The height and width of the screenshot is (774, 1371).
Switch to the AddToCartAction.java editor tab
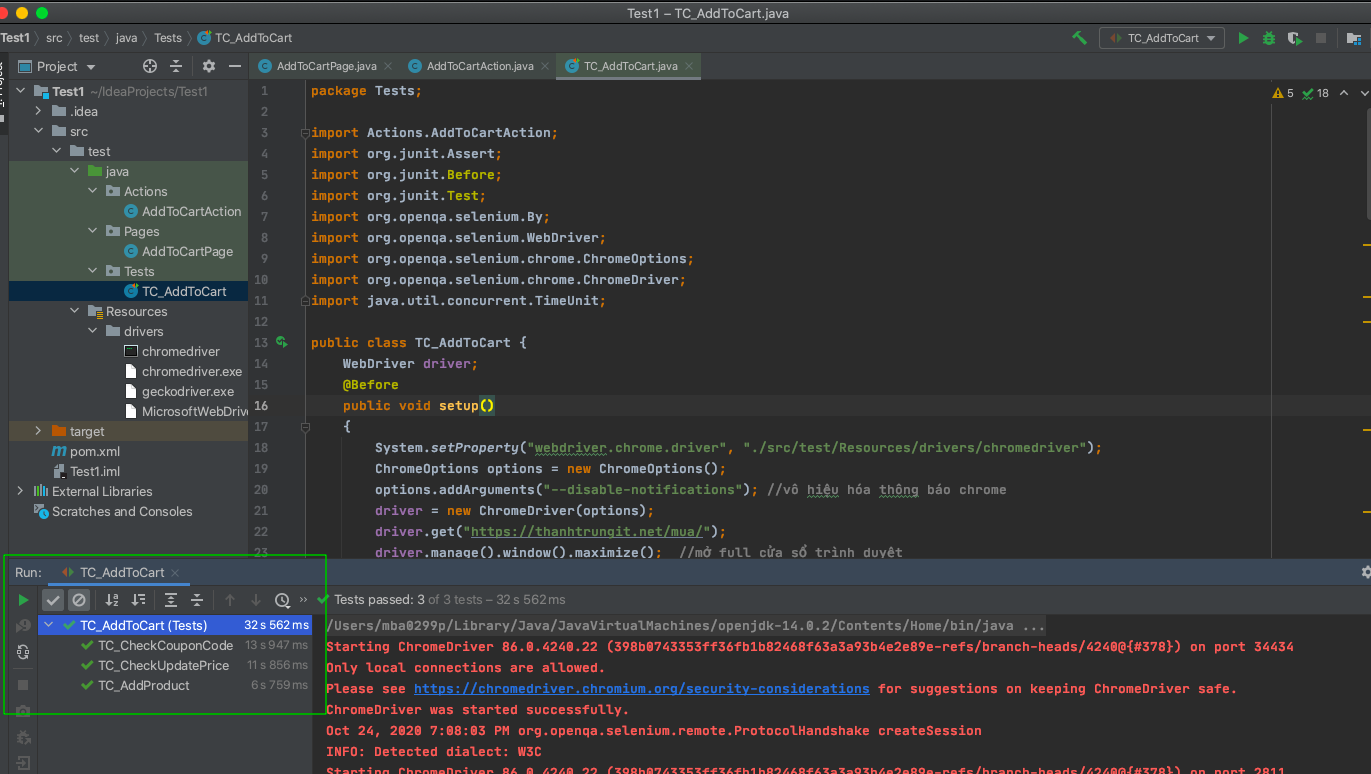pyautogui.click(x=480, y=66)
